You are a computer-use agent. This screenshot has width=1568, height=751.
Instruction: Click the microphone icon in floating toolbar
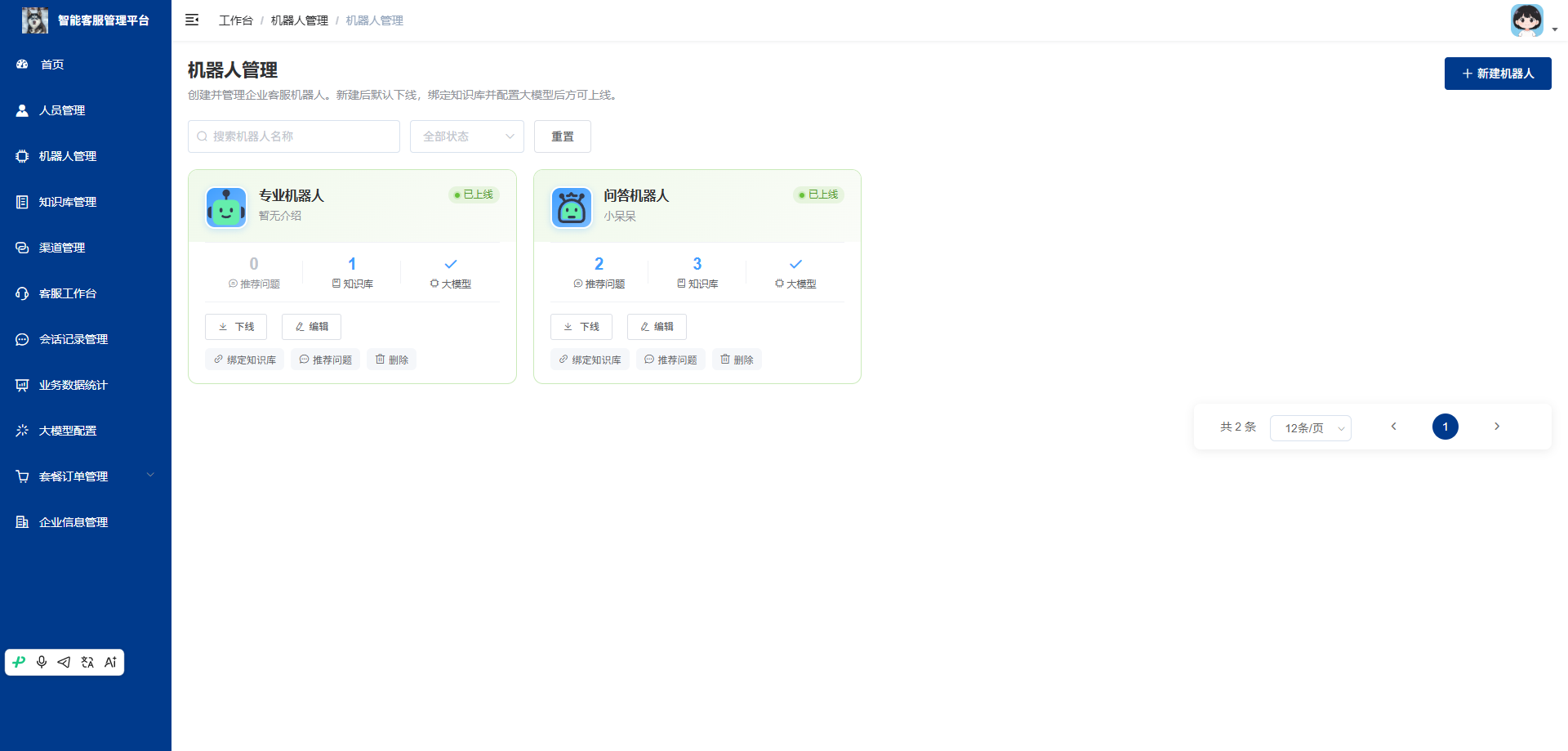pos(42,662)
